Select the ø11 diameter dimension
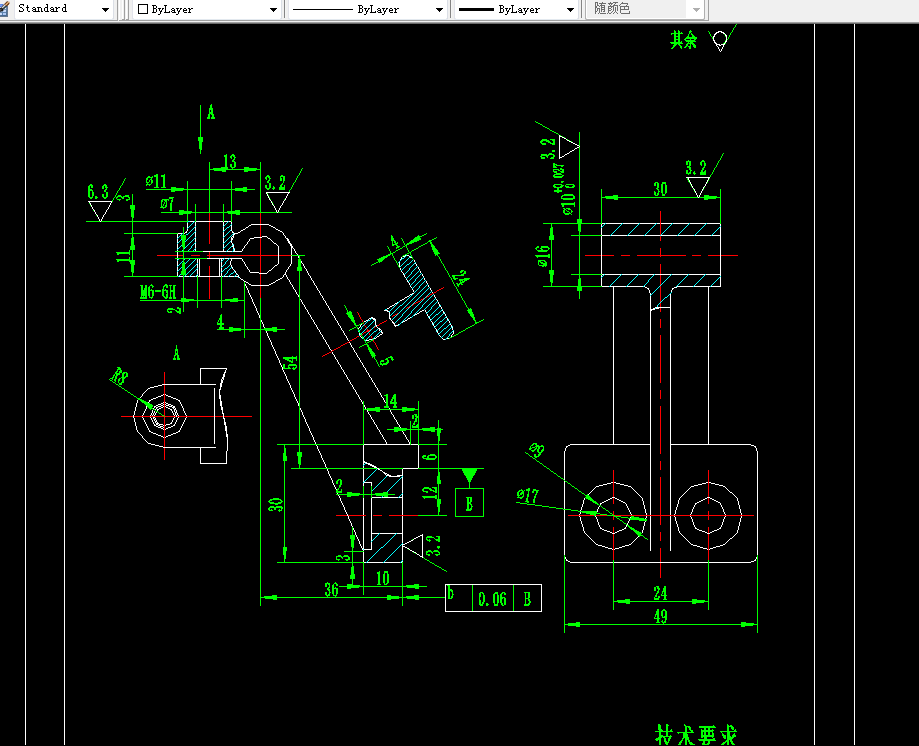Image resolution: width=919 pixels, height=746 pixels. (156, 181)
